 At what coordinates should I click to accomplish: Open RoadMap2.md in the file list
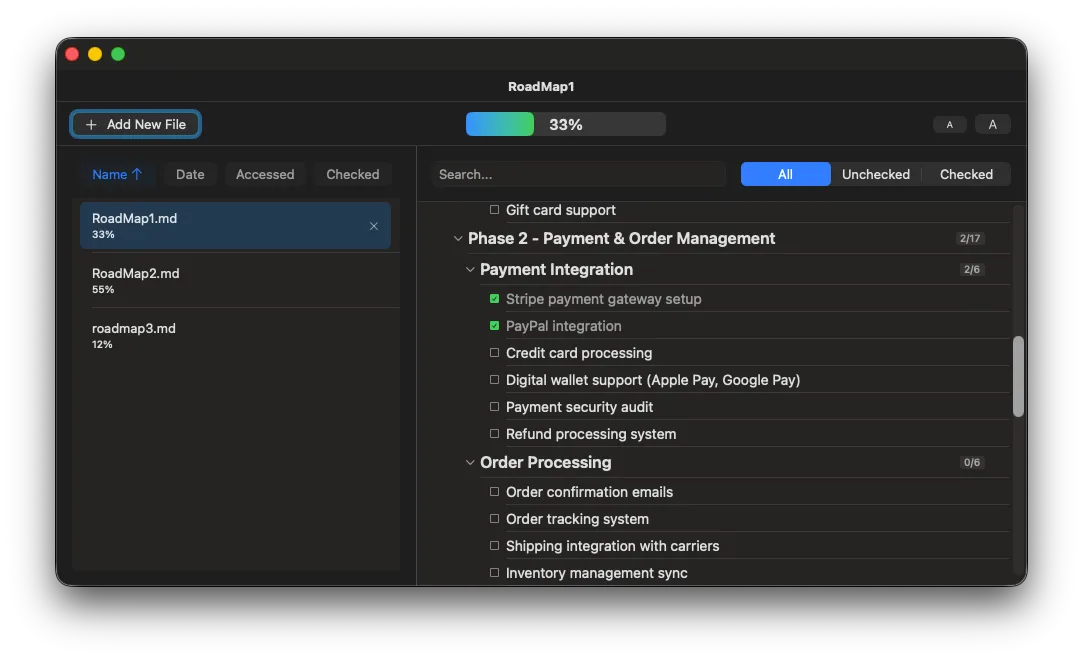(236, 280)
